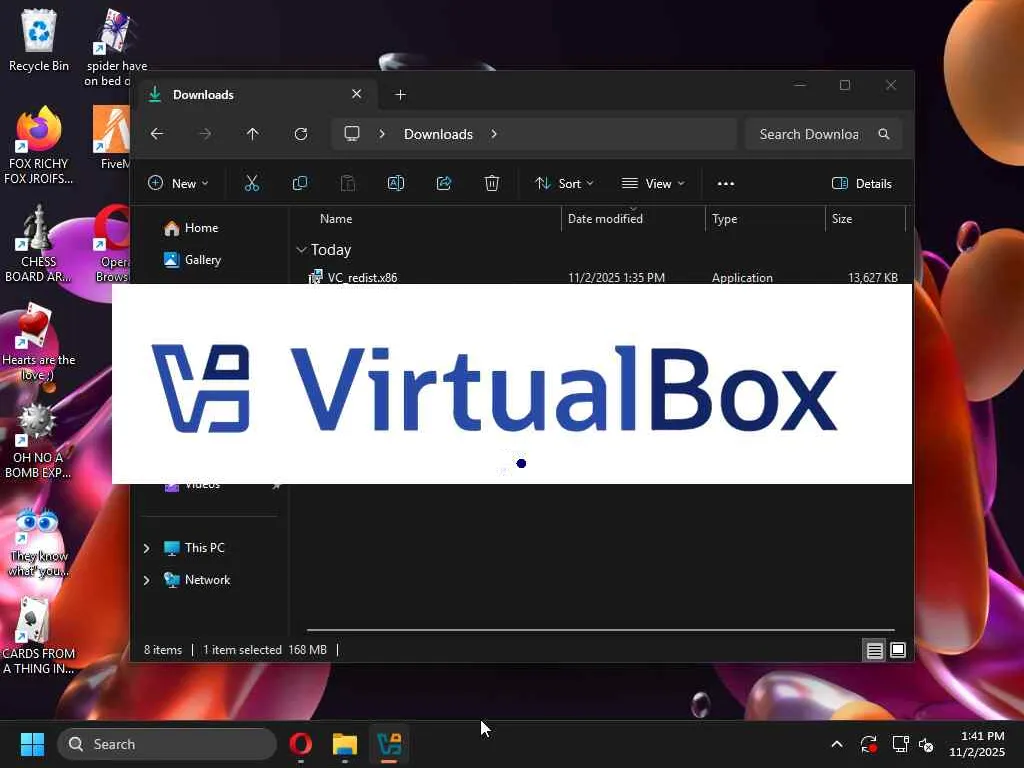Click the PC icon in address bar
The width and height of the screenshot is (1024, 768).
point(352,134)
